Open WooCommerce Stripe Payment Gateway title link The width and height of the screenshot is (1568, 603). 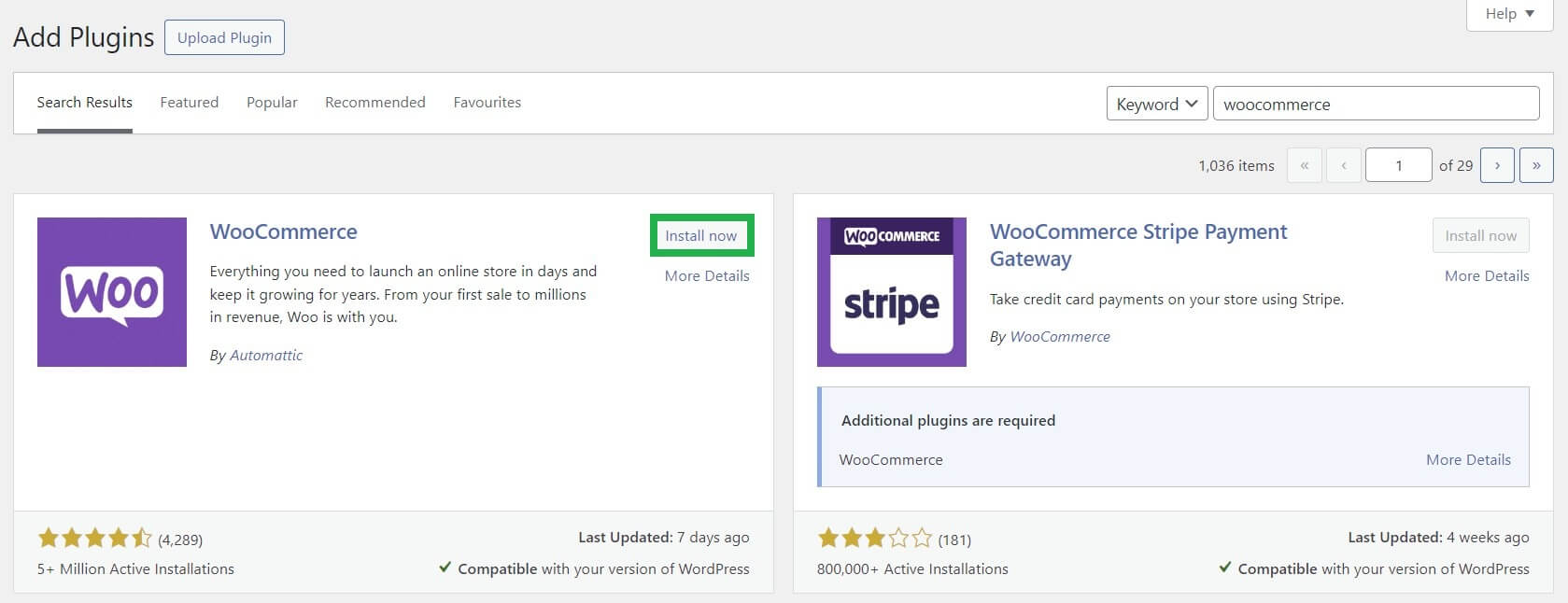pyautogui.click(x=1138, y=245)
